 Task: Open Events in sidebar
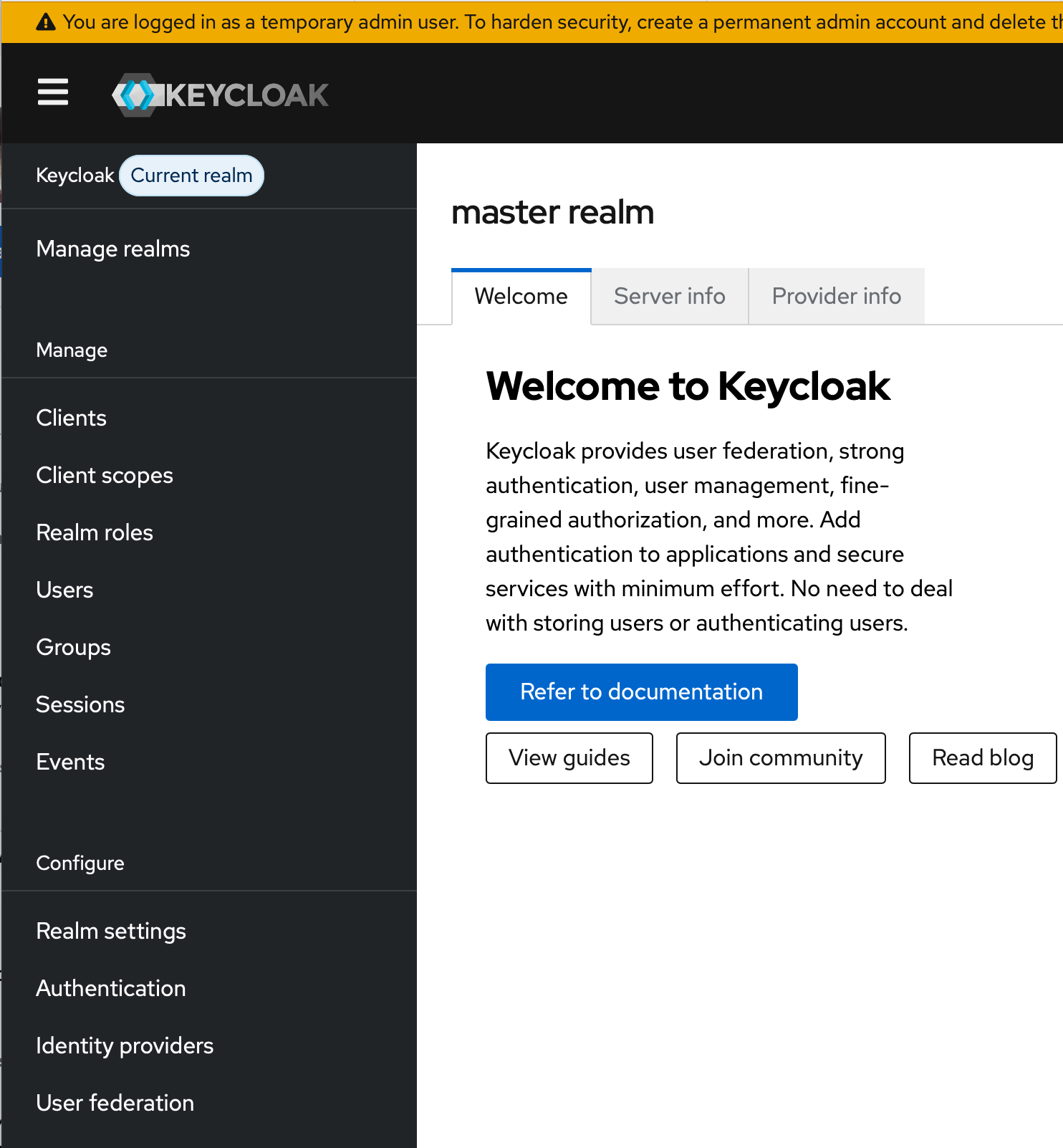pos(71,762)
